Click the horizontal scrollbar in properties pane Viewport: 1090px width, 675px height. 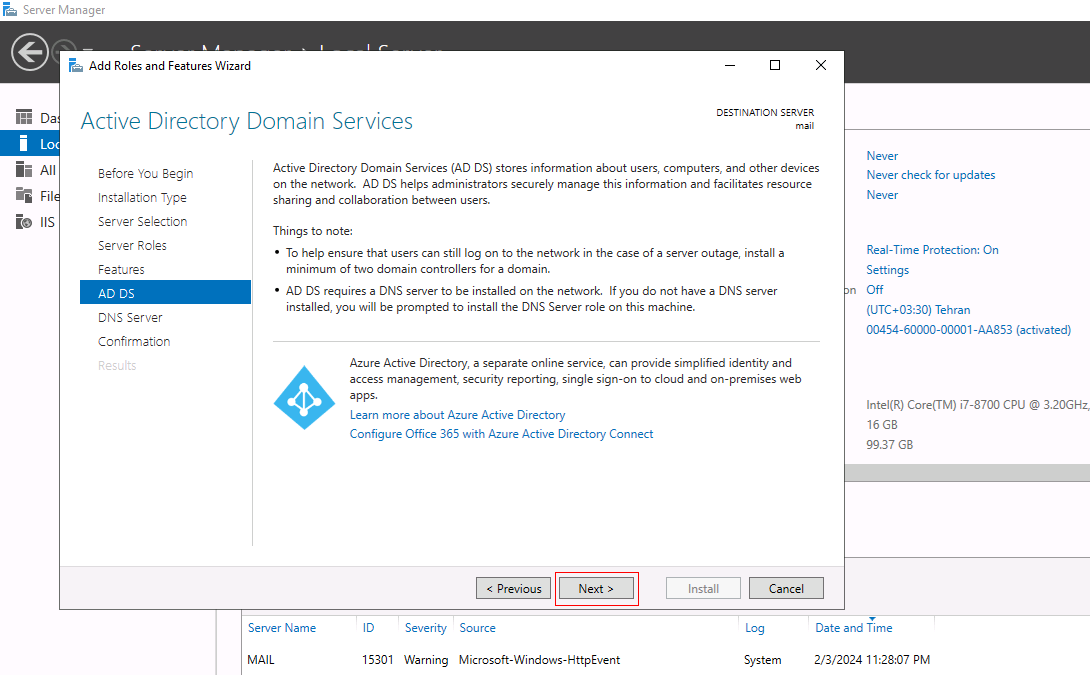point(967,473)
